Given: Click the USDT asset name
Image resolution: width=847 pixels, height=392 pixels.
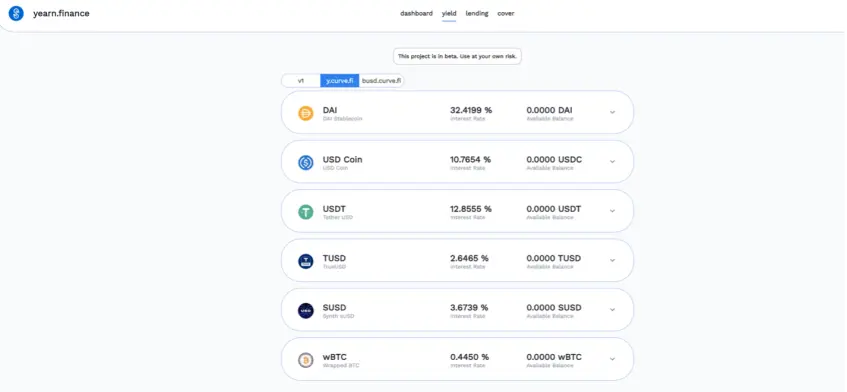Looking at the screenshot, I should click(334, 209).
